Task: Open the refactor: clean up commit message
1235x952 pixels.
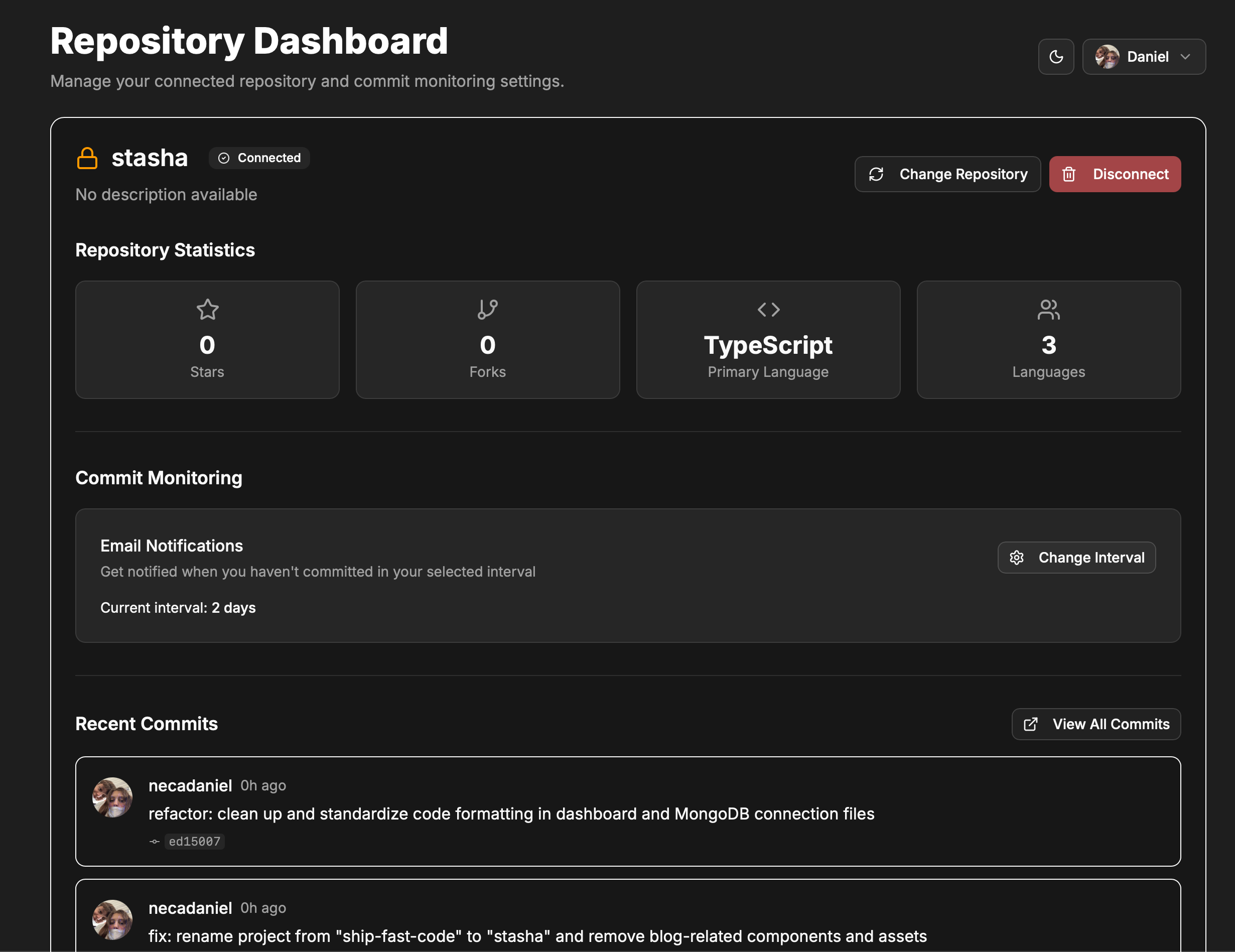Action: pyautogui.click(x=511, y=814)
